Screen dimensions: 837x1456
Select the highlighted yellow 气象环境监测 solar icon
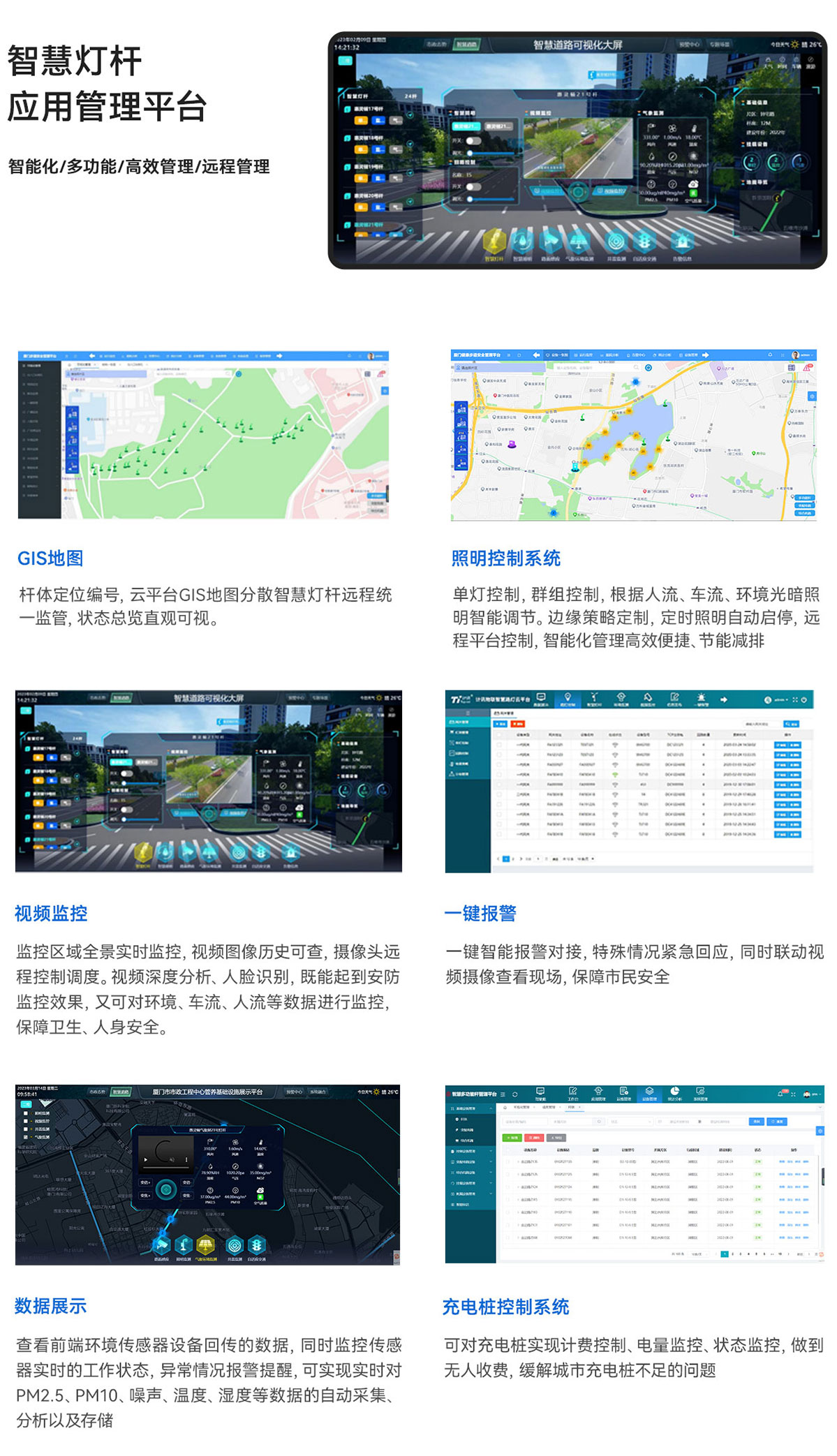pos(206,1245)
